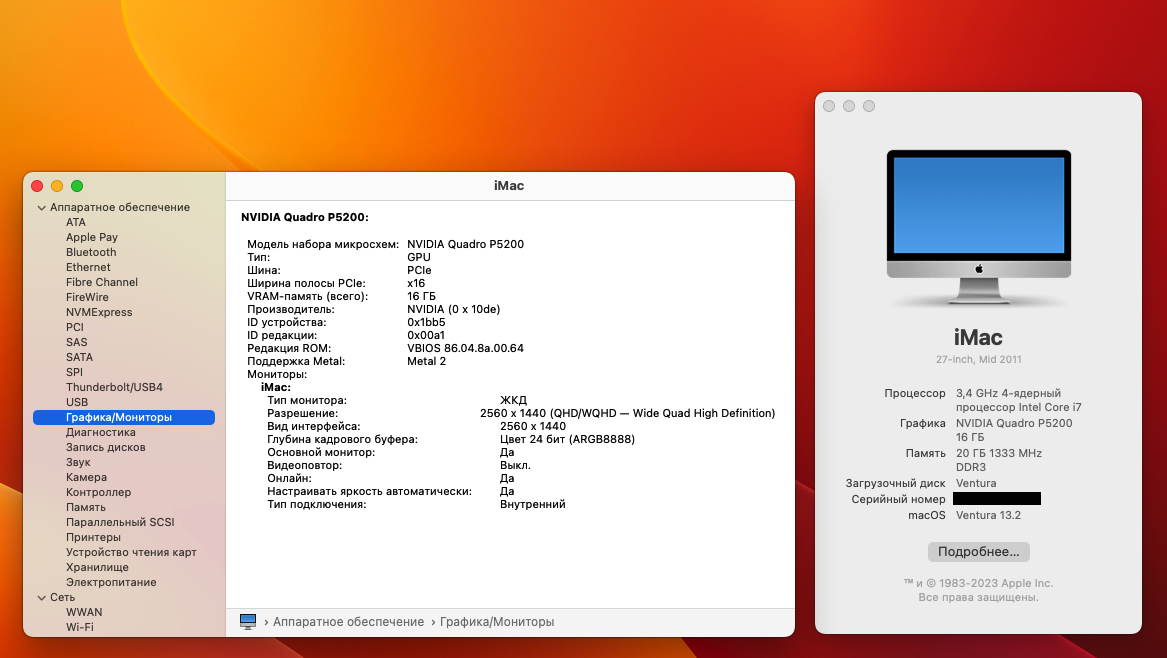Select Wi-Fi under Сеть
Screen dimensions: 1167x658
[80, 627]
